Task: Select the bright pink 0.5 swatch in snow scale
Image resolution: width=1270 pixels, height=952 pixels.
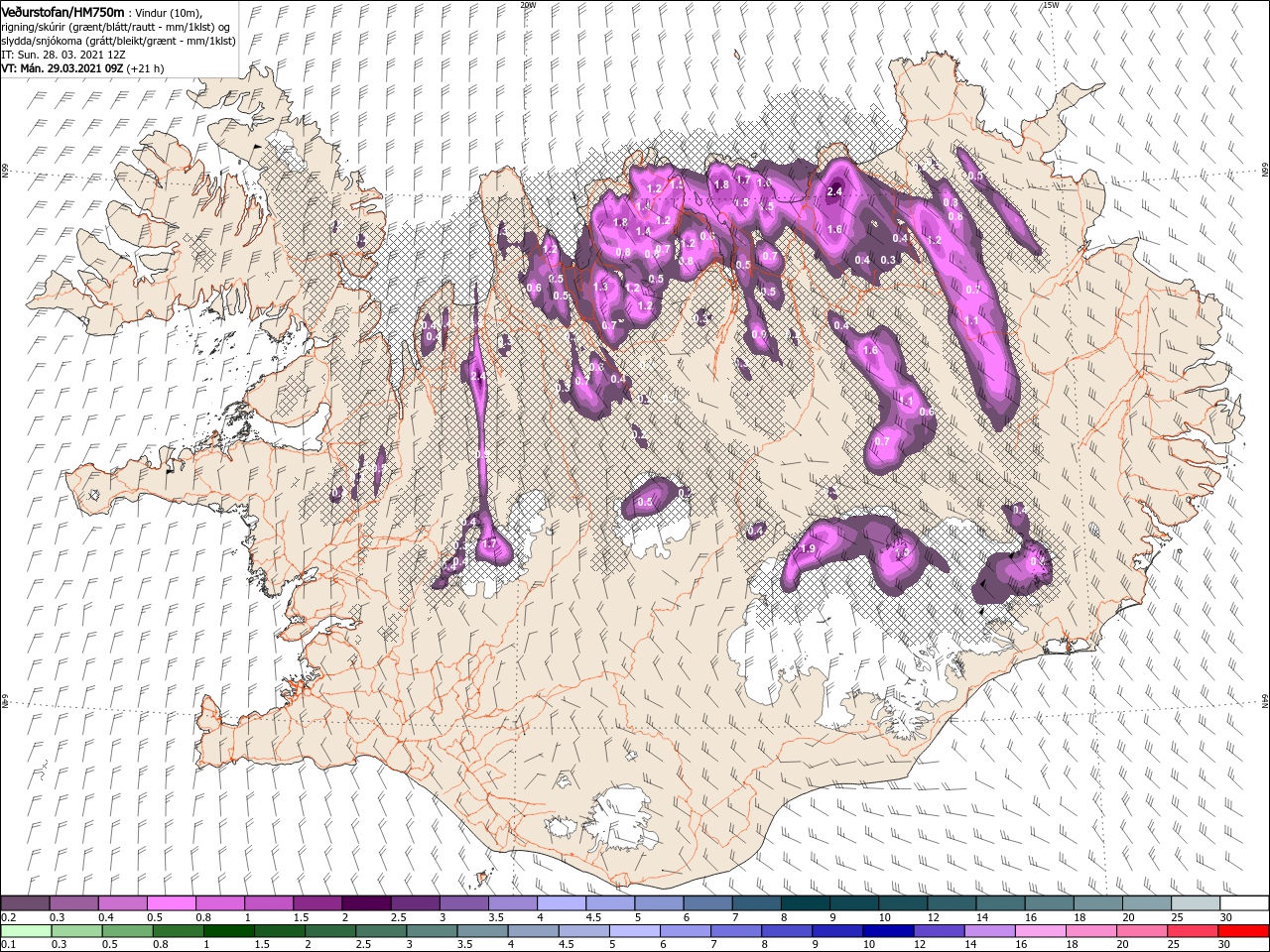Action: pos(171,903)
